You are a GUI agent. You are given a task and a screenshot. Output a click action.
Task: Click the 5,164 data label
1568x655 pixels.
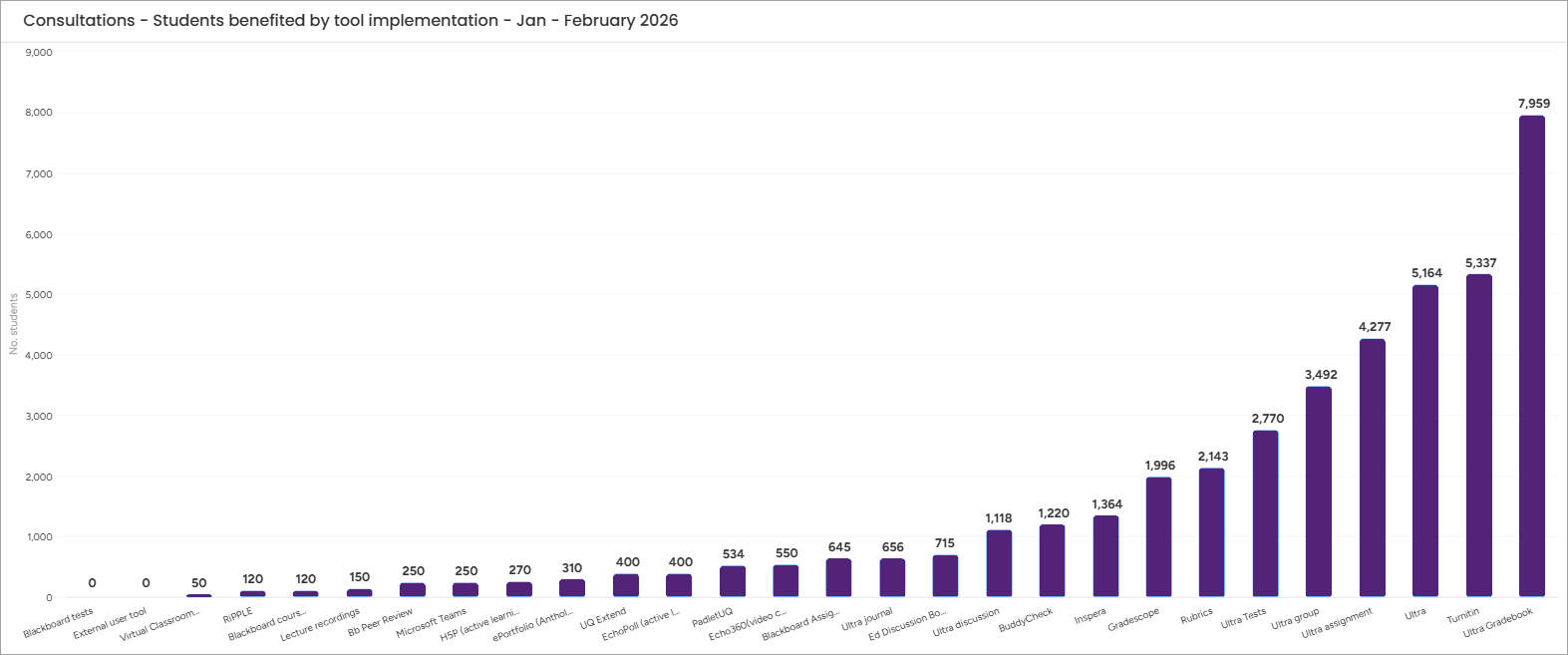1426,273
